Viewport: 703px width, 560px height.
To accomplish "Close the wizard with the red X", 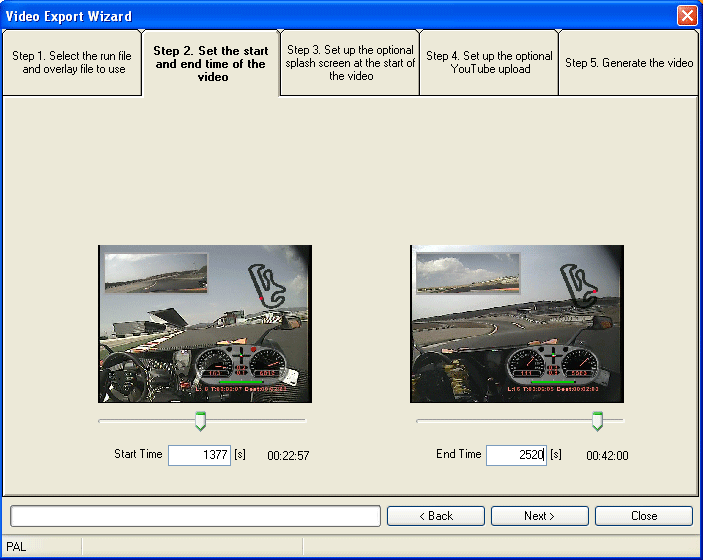I will [x=686, y=16].
